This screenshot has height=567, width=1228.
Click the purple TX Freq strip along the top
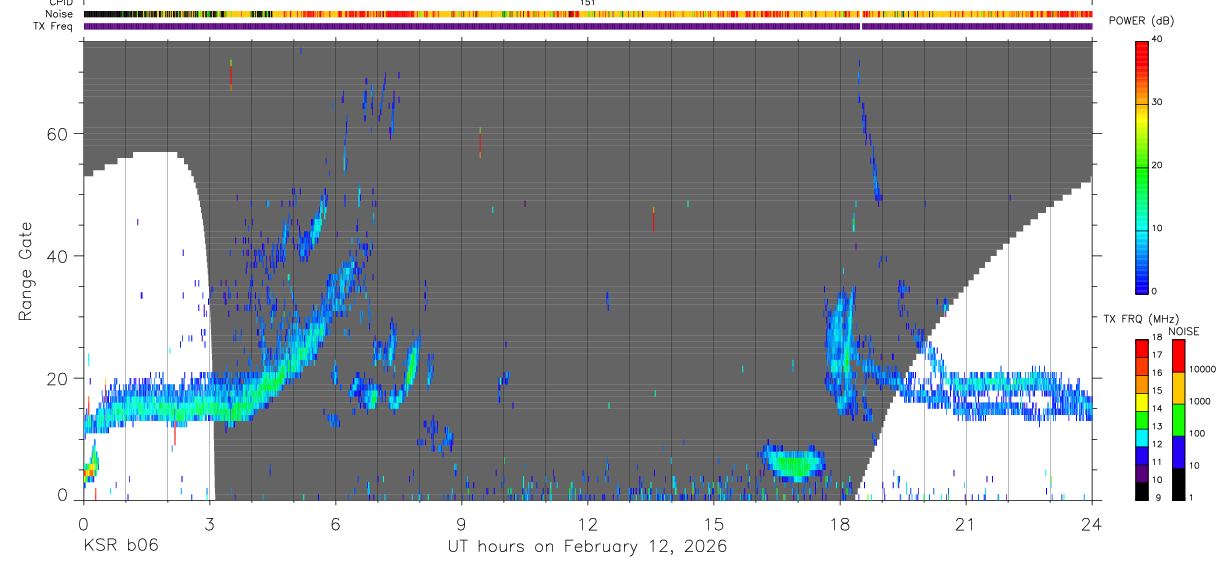(588, 26)
